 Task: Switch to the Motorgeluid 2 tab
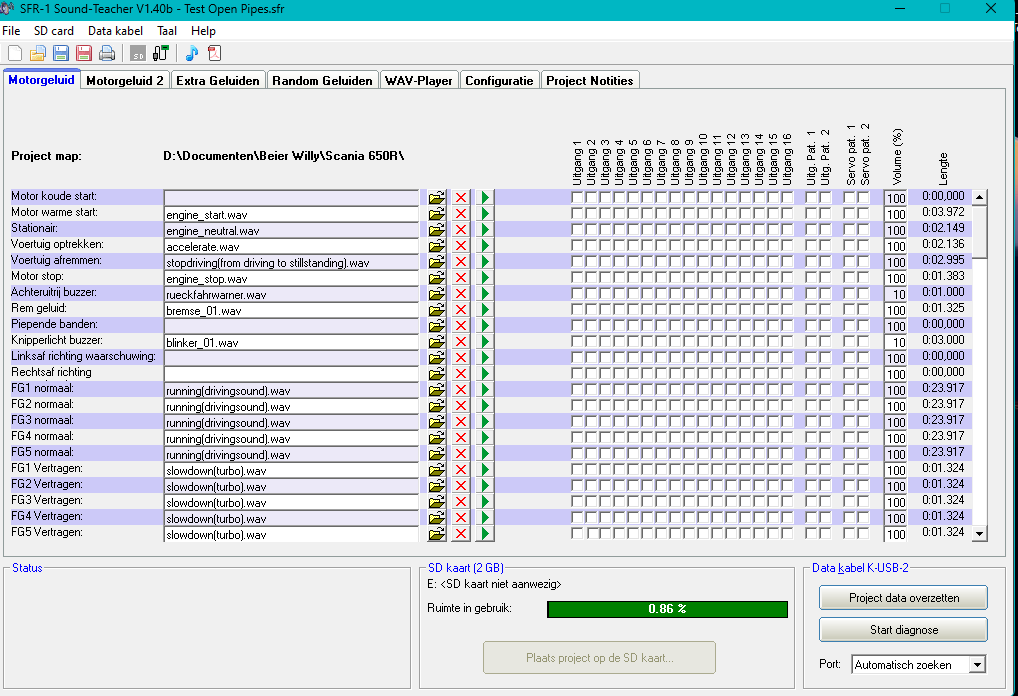[125, 81]
